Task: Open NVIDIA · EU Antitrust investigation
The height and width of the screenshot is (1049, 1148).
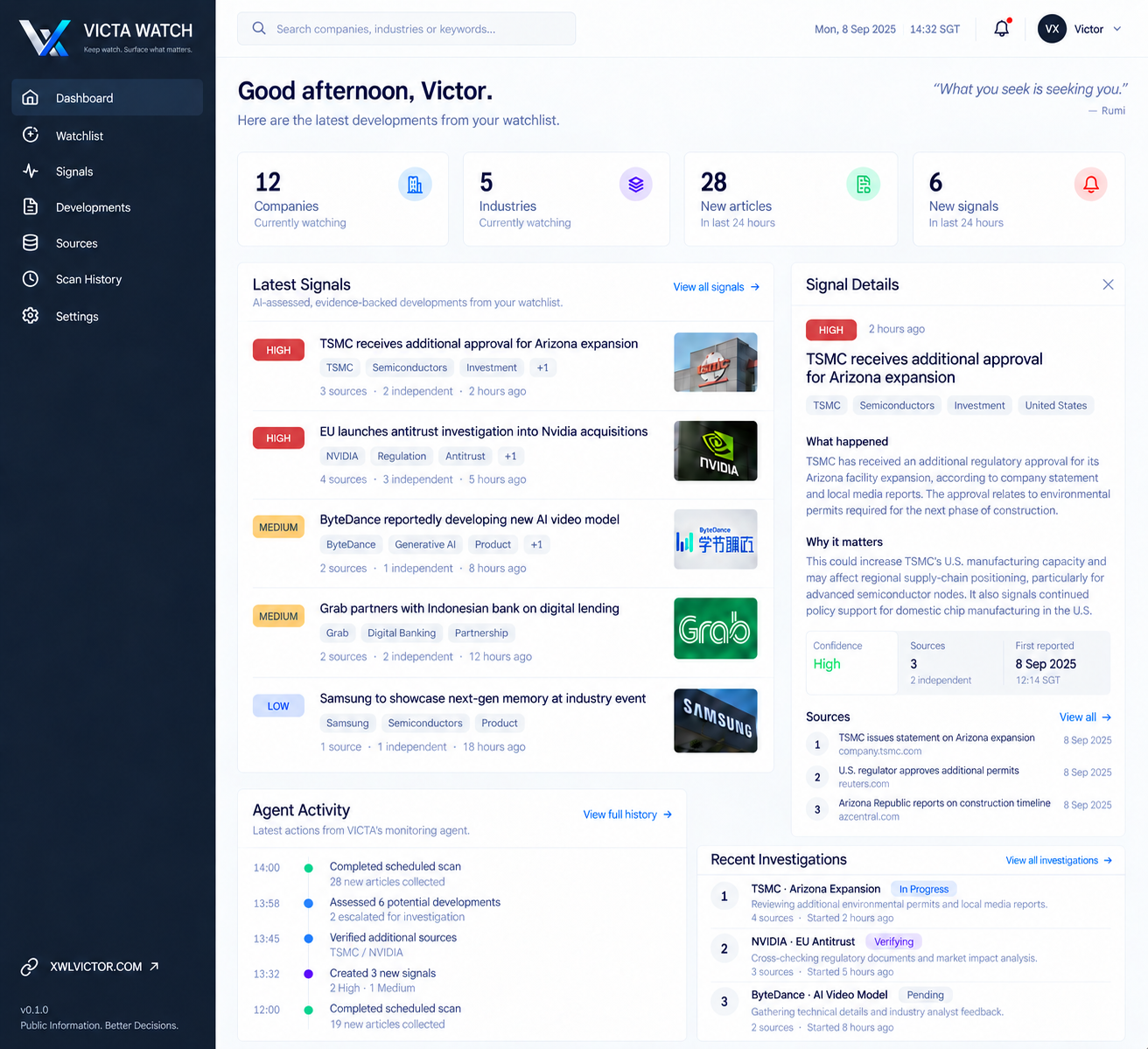Action: pos(910,956)
